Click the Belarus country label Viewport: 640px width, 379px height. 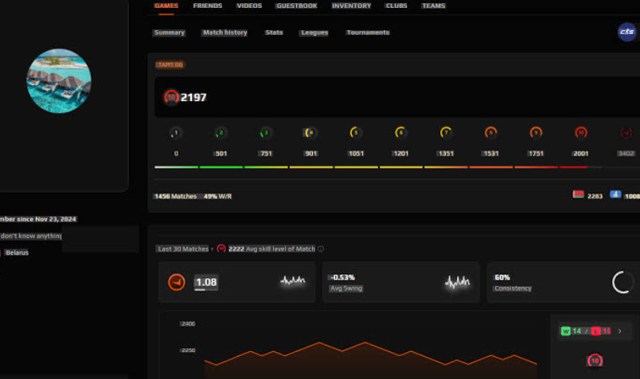(17, 253)
